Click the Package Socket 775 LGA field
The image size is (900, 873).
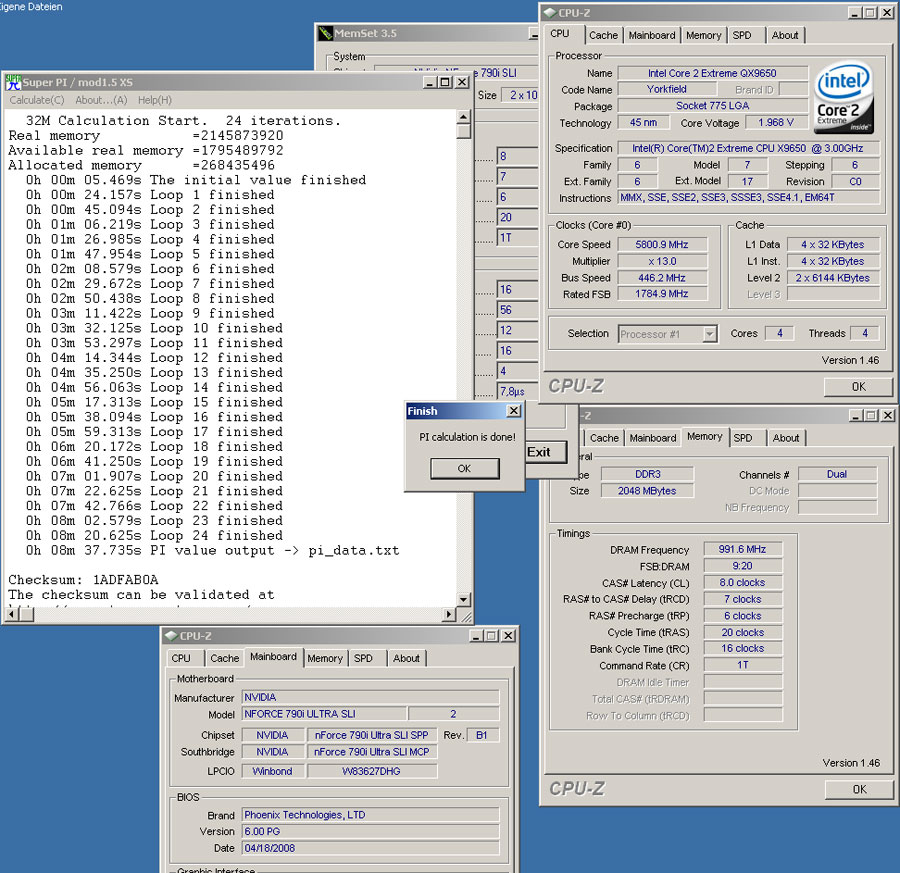pyautogui.click(x=712, y=106)
